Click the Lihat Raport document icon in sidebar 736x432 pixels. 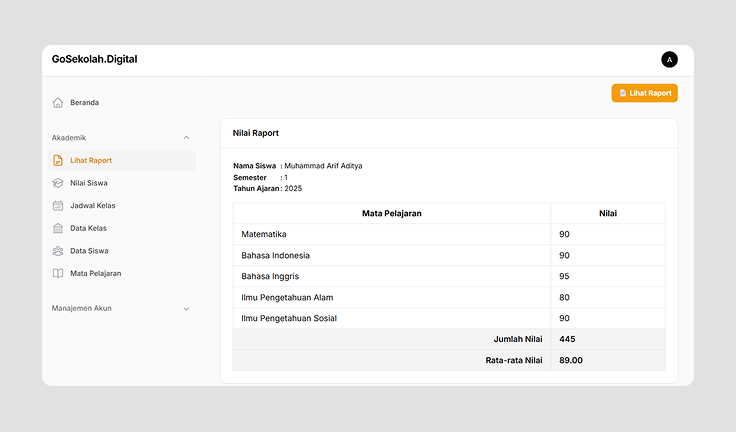click(58, 160)
